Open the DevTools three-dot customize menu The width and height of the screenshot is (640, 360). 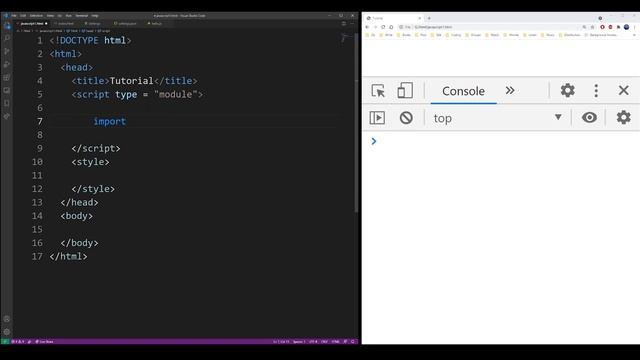click(x=596, y=91)
